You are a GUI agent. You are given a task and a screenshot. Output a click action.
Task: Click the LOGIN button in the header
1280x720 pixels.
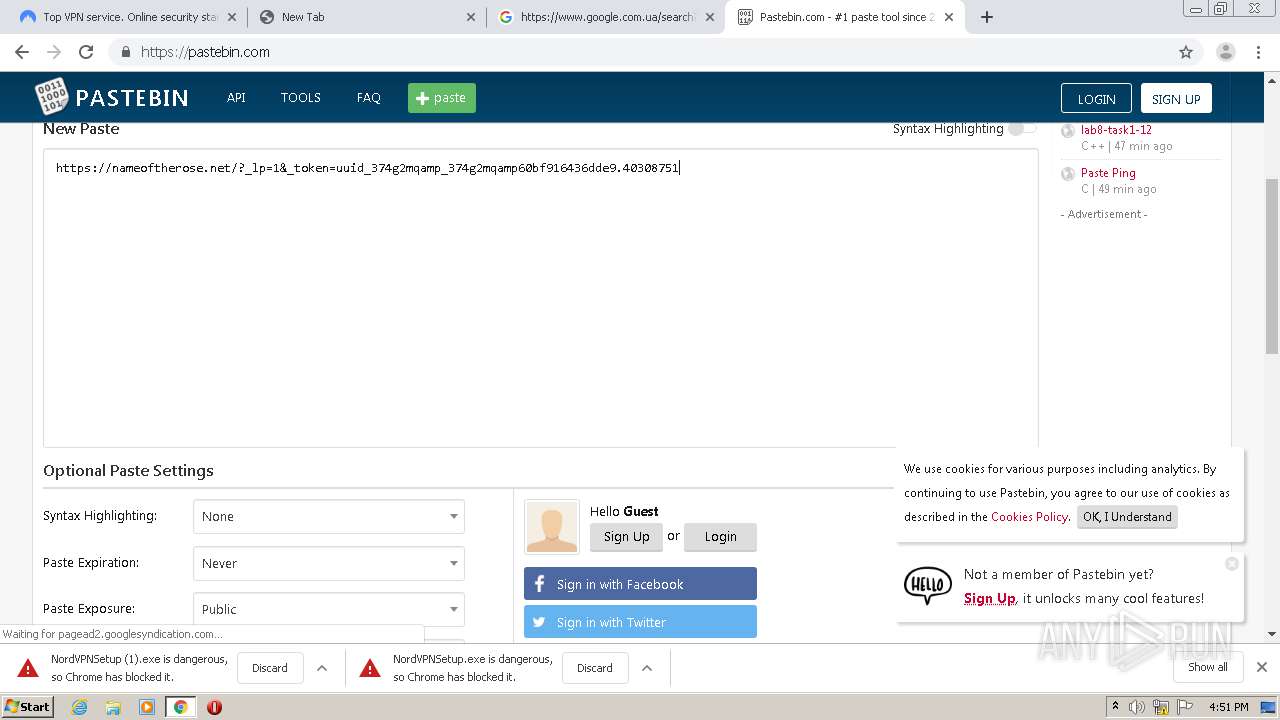pos(1096,98)
